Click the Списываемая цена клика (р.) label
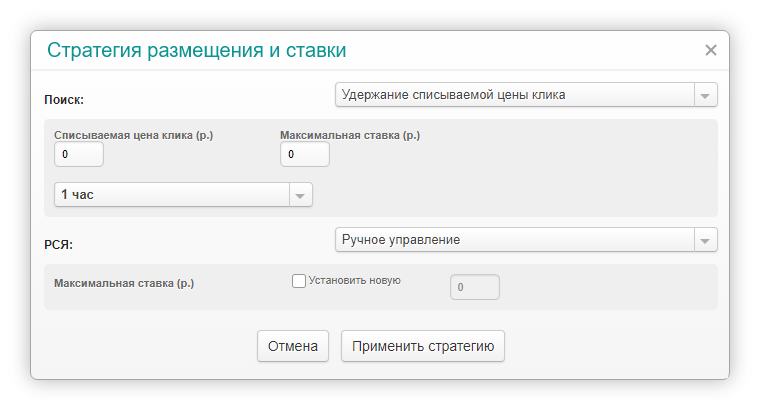Image resolution: width=760 pixels, height=410 pixels. click(133, 135)
